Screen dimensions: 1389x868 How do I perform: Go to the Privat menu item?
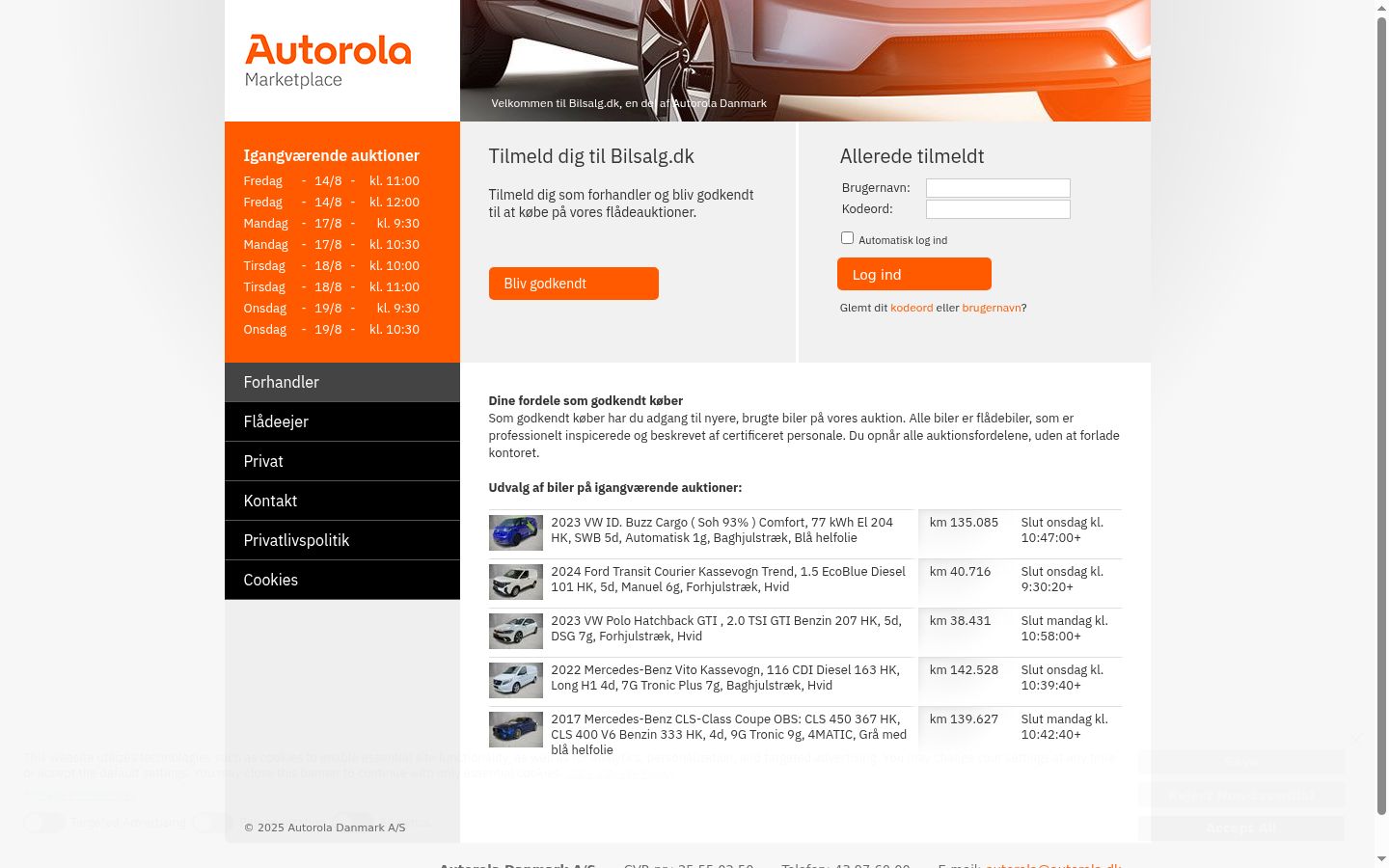[x=342, y=461]
